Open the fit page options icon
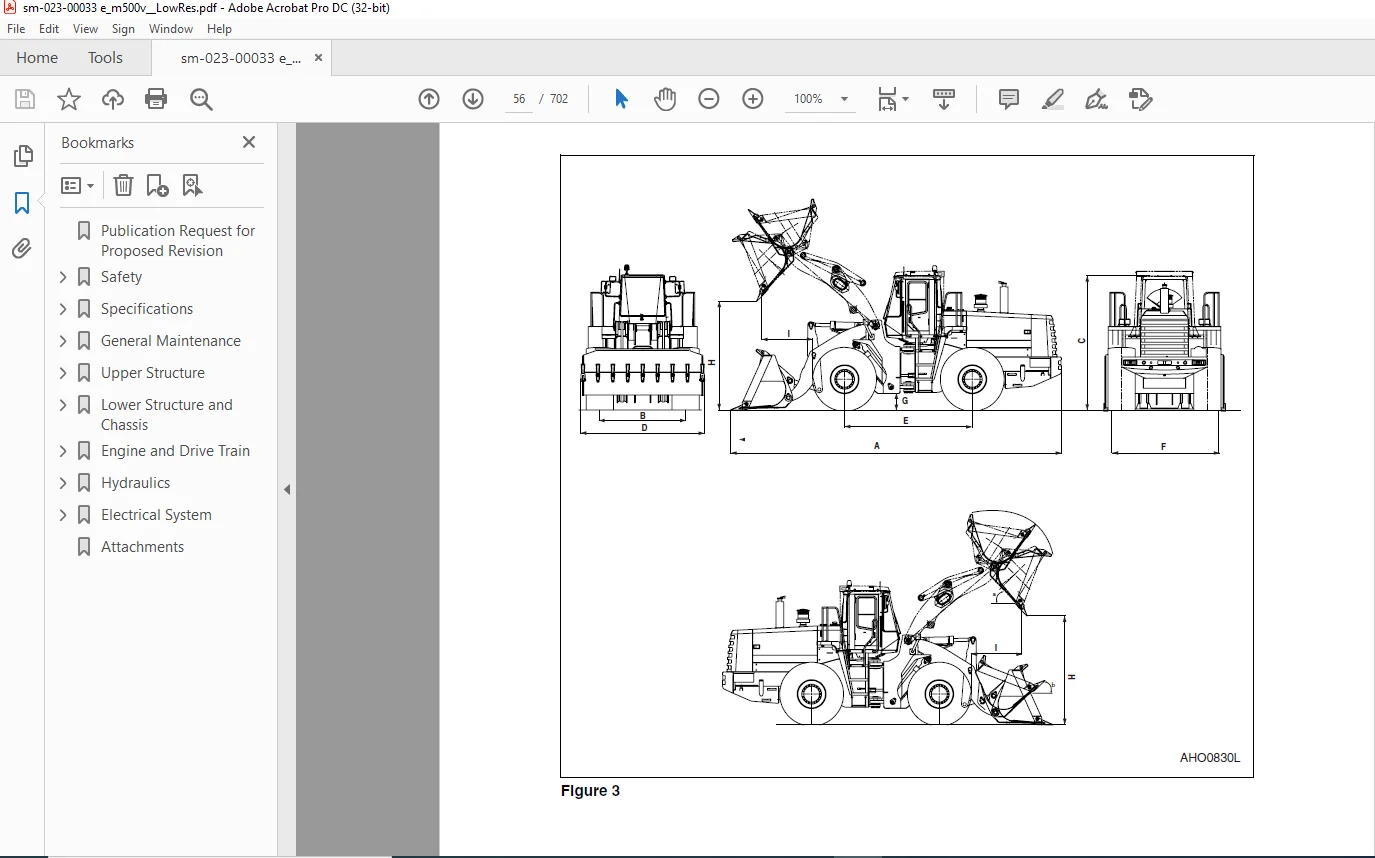The image size is (1375, 858). pos(892,99)
